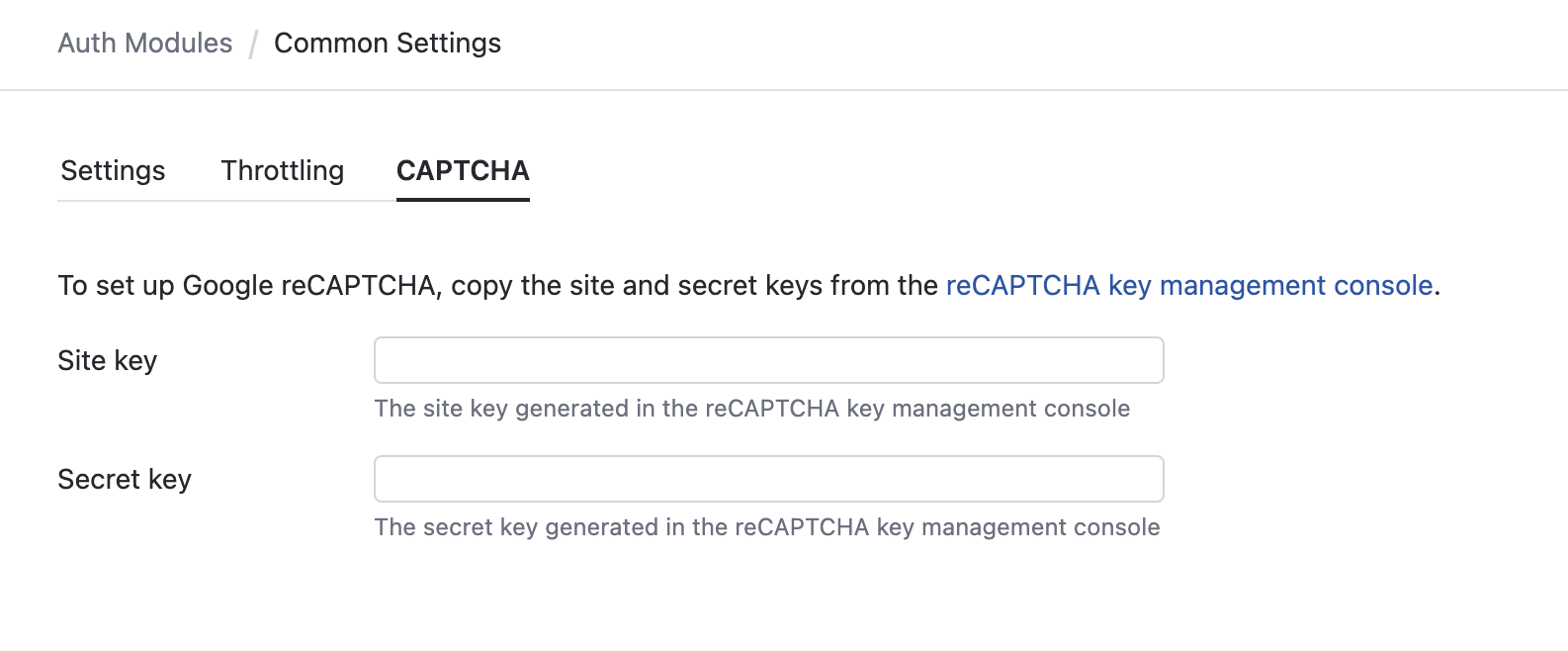Click the breadcrumb separator area
Screen dimensions: 1568x651
[x=254, y=43]
